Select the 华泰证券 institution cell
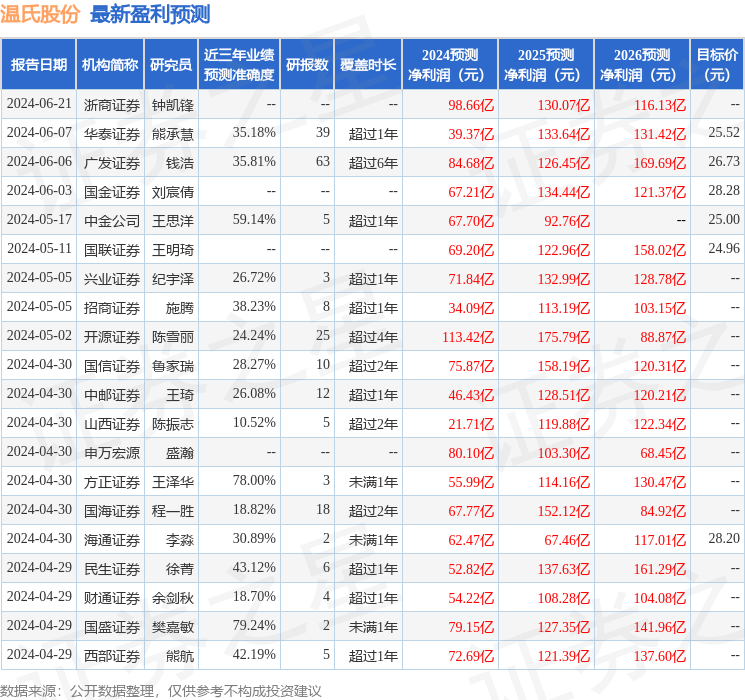 [x=112, y=134]
